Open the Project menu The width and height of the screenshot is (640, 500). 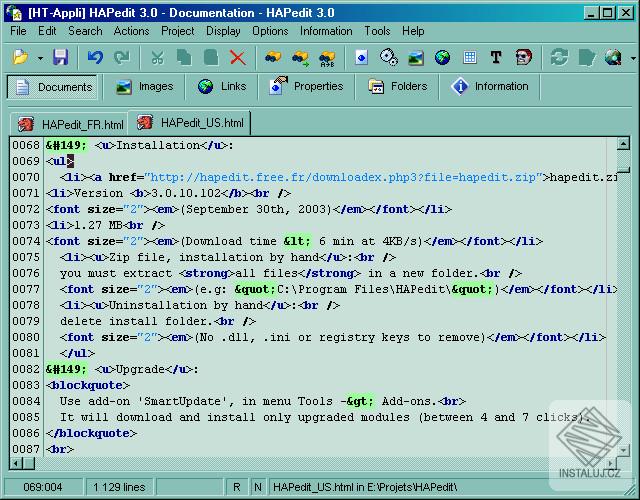click(178, 31)
